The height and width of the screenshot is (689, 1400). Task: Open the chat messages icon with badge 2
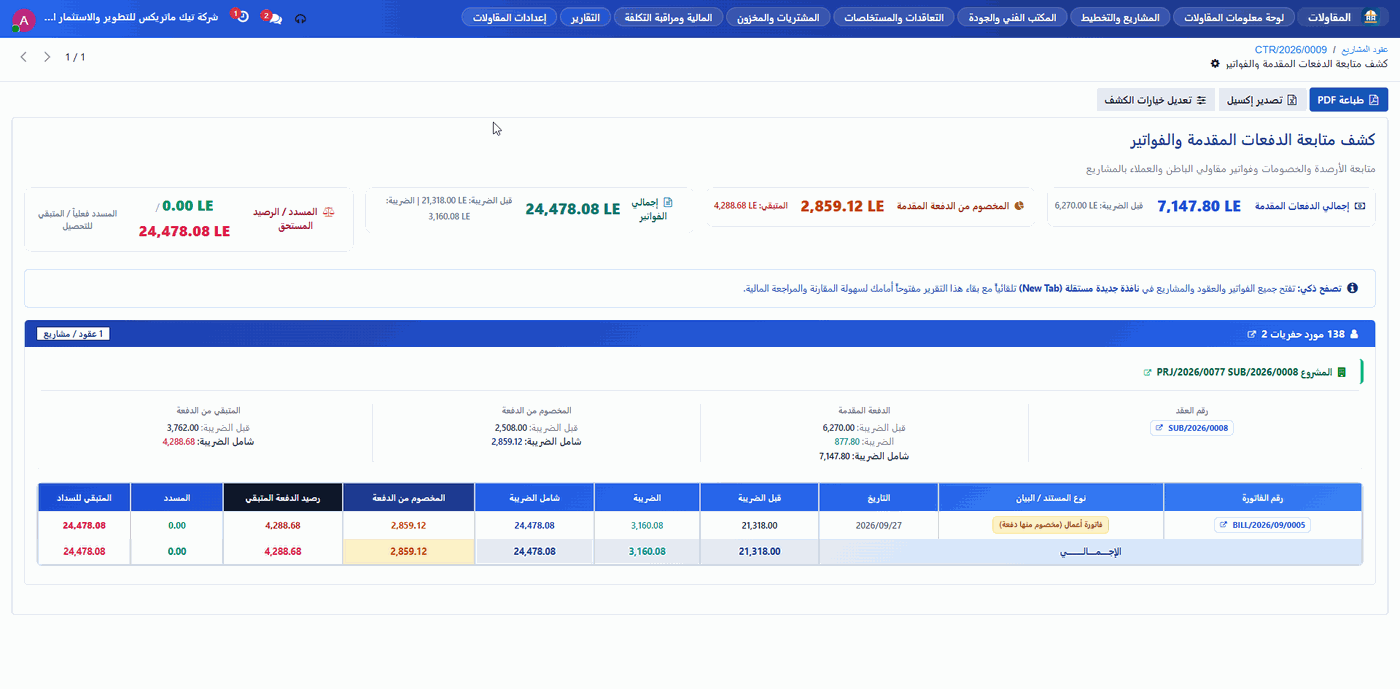272,18
